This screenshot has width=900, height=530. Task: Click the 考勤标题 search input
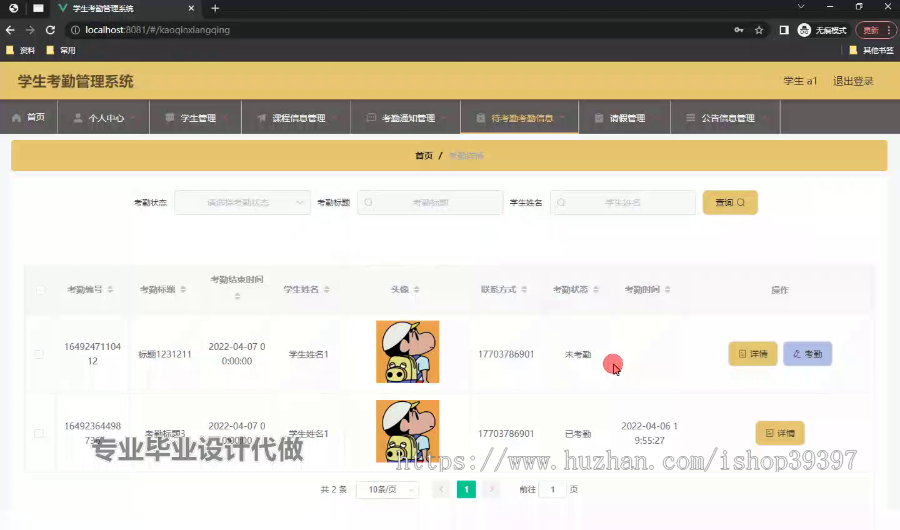tap(430, 203)
